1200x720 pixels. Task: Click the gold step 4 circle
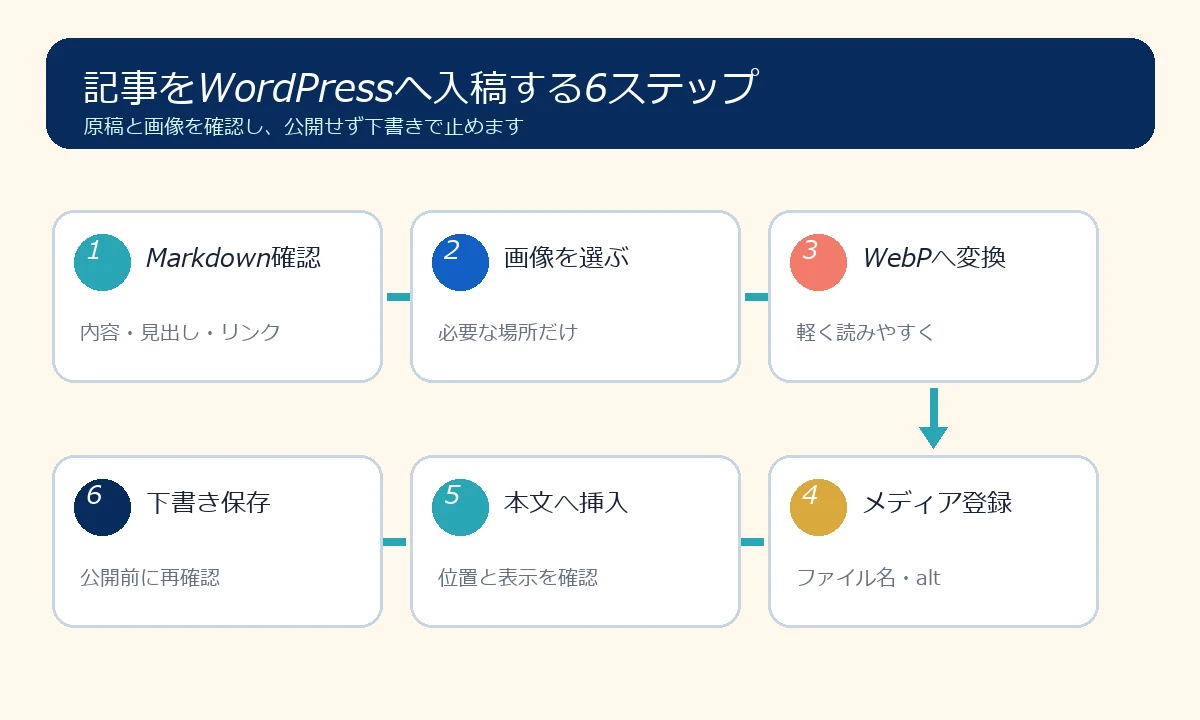(x=819, y=507)
